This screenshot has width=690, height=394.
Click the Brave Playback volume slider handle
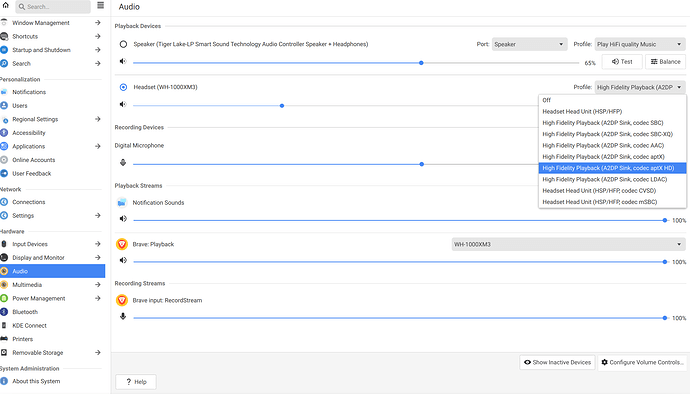pos(664,262)
